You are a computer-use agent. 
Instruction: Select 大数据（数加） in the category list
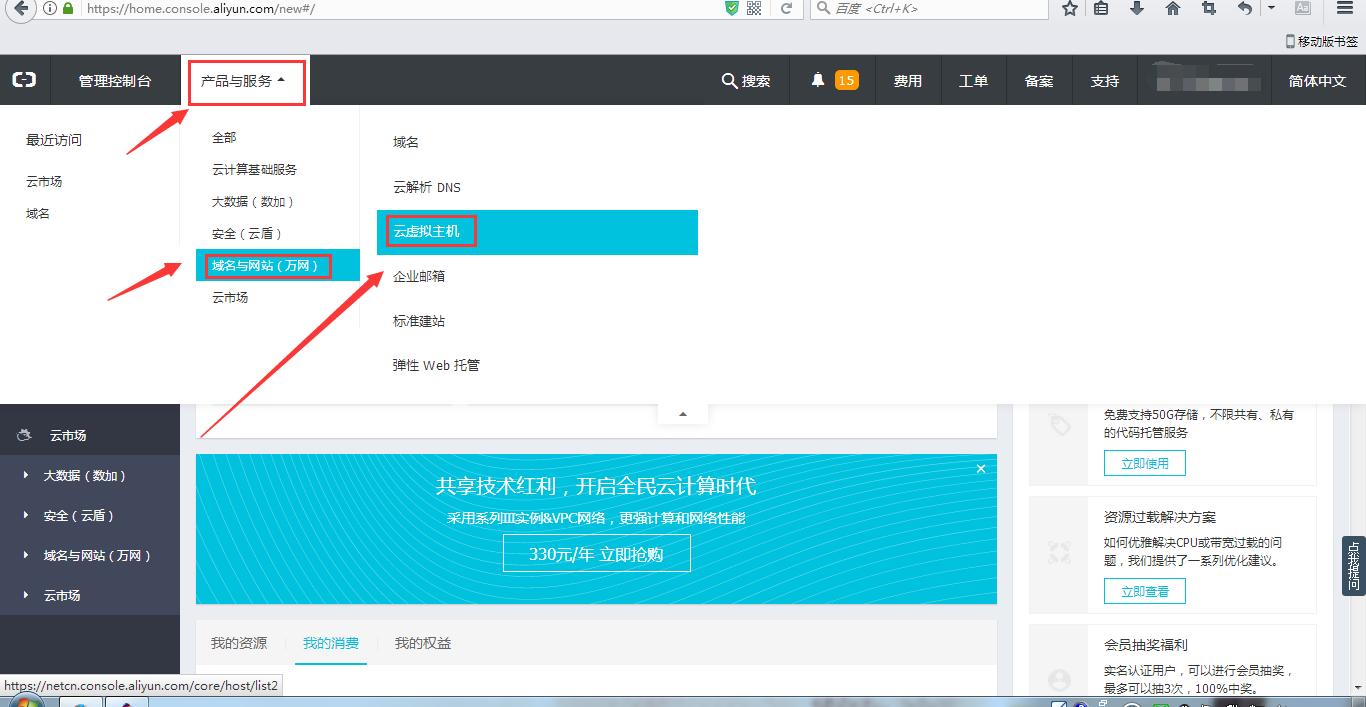click(253, 202)
